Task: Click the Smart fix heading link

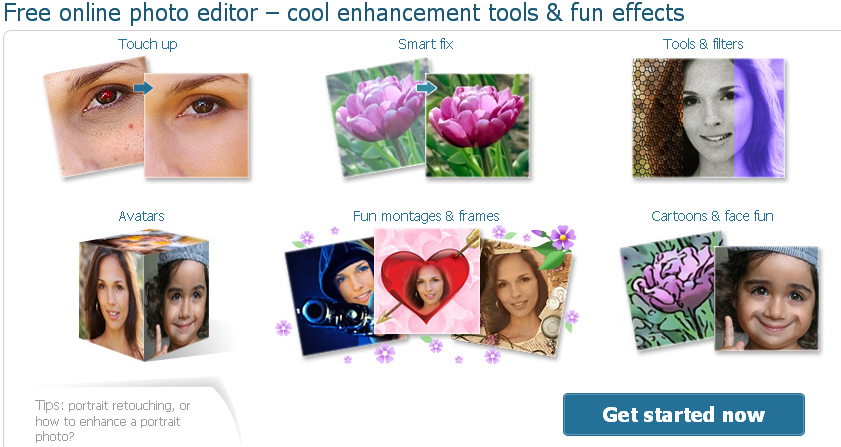Action: click(x=426, y=44)
